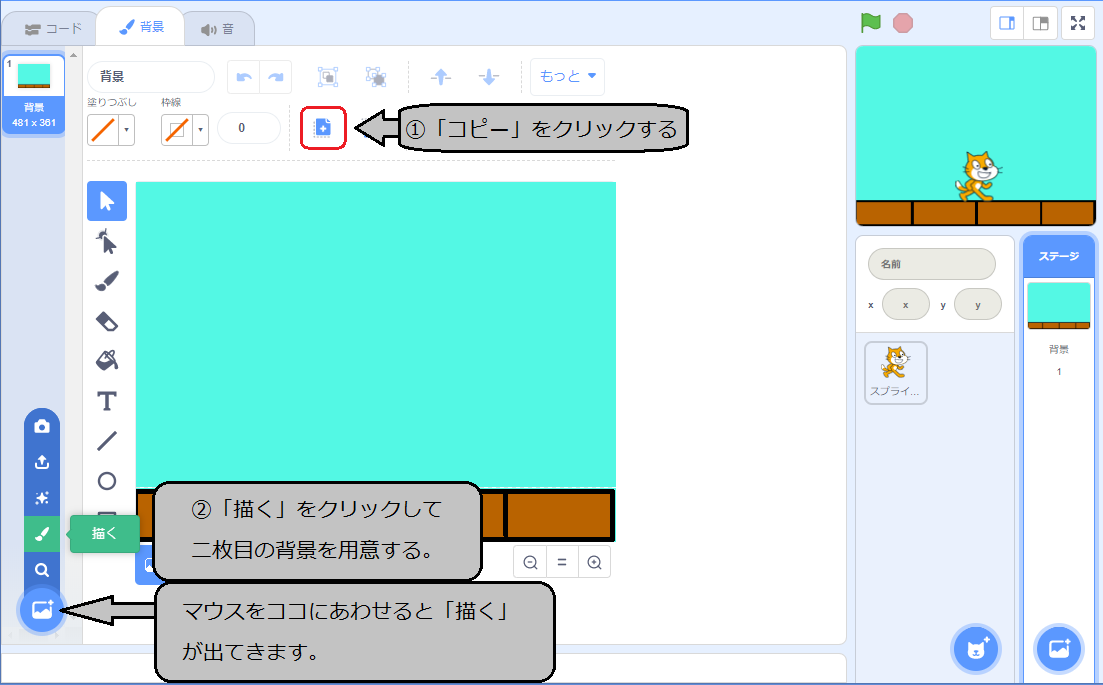
Task: Click the outline width field showing 0
Action: click(249, 128)
